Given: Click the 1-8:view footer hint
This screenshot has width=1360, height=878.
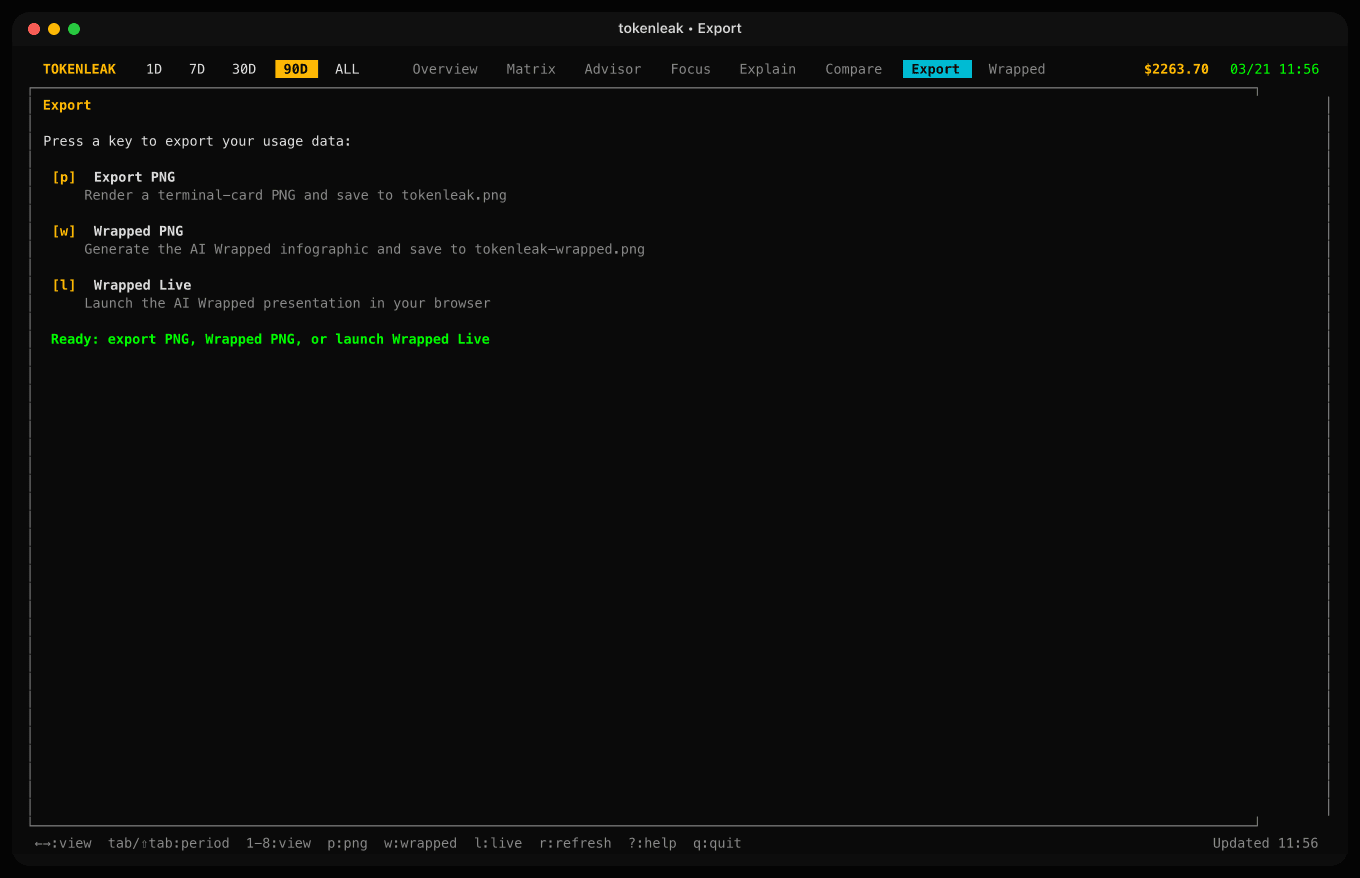Looking at the screenshot, I should pyautogui.click(x=278, y=843).
